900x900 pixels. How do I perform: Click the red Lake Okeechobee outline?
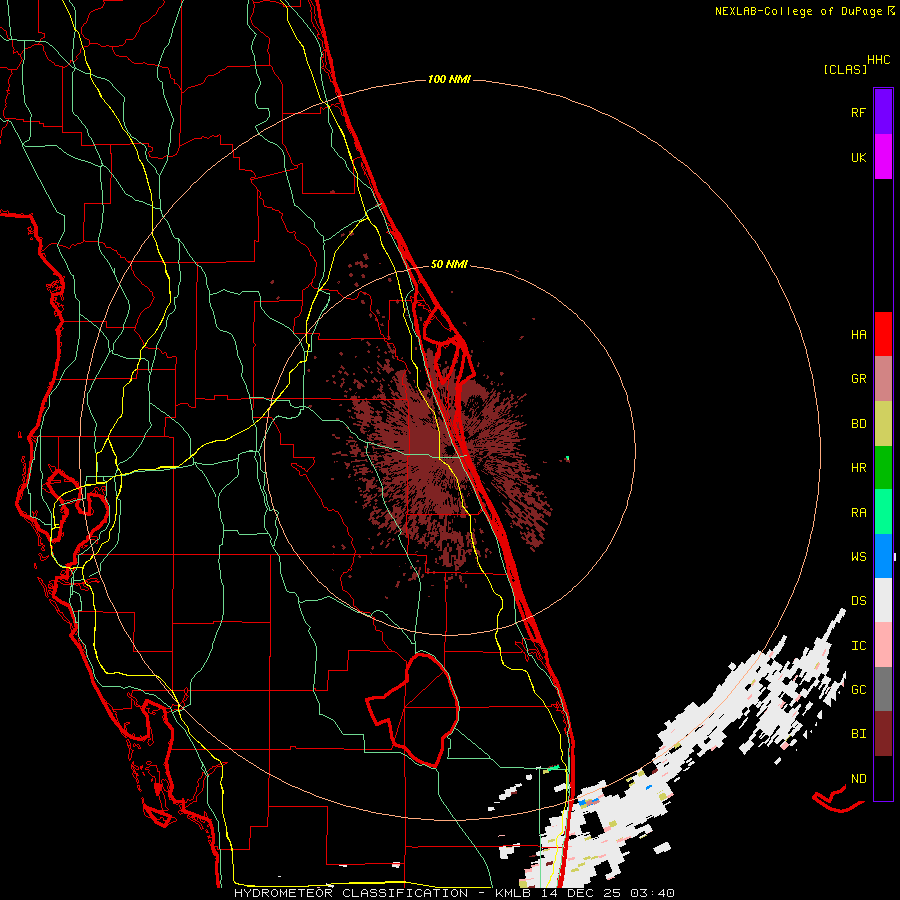coord(413,710)
